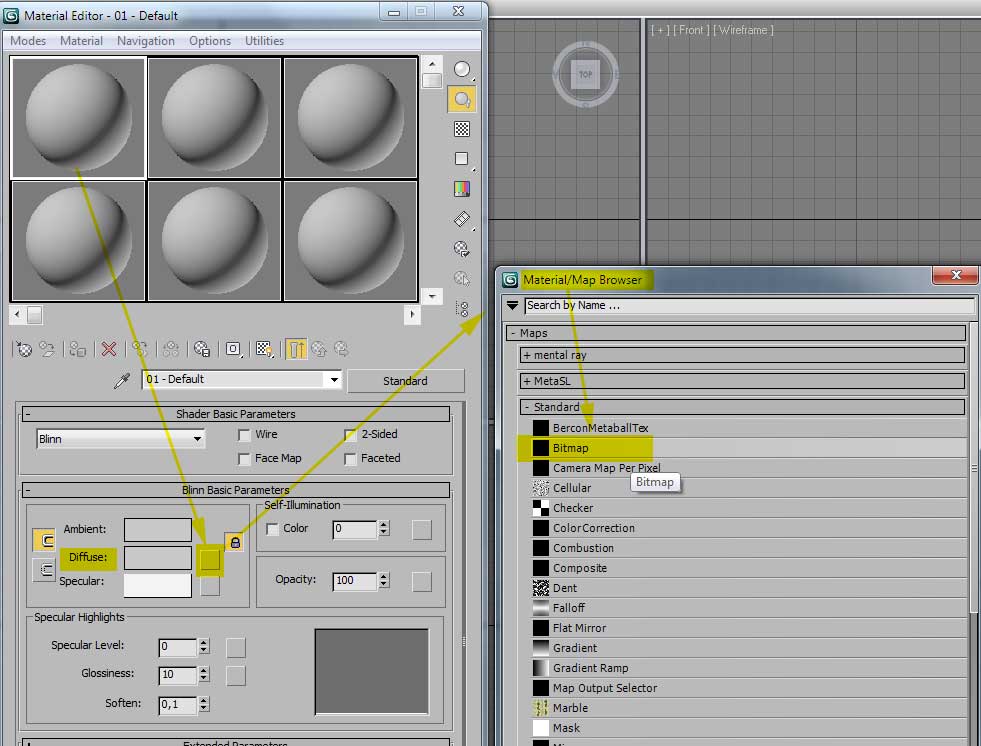Viewport: 981px width, 746px height.
Task: Click the Go to Parent icon
Action: 319,349
